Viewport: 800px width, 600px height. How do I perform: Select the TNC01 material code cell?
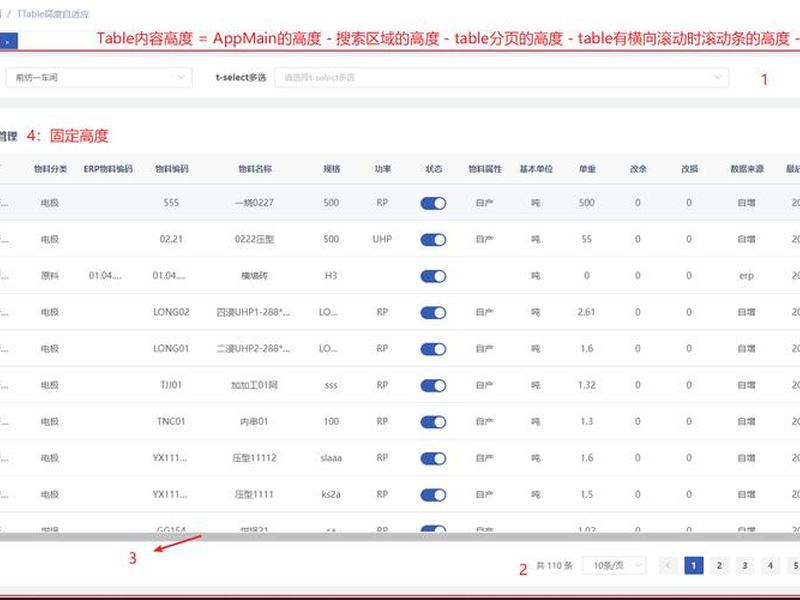click(x=171, y=421)
